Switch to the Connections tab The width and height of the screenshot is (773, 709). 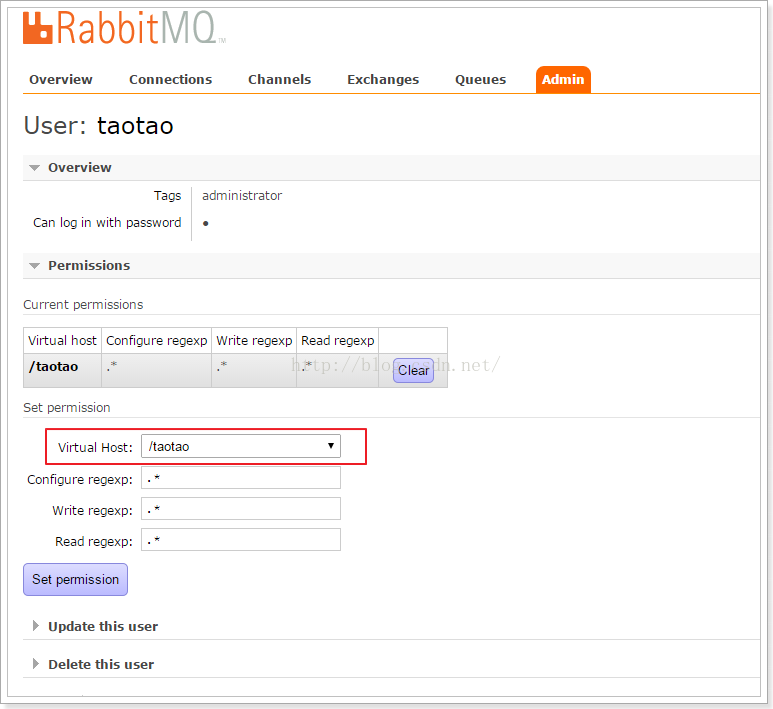click(170, 79)
